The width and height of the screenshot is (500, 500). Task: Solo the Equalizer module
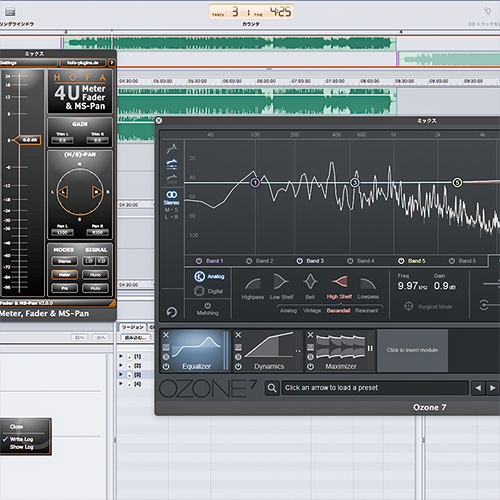coord(166,357)
